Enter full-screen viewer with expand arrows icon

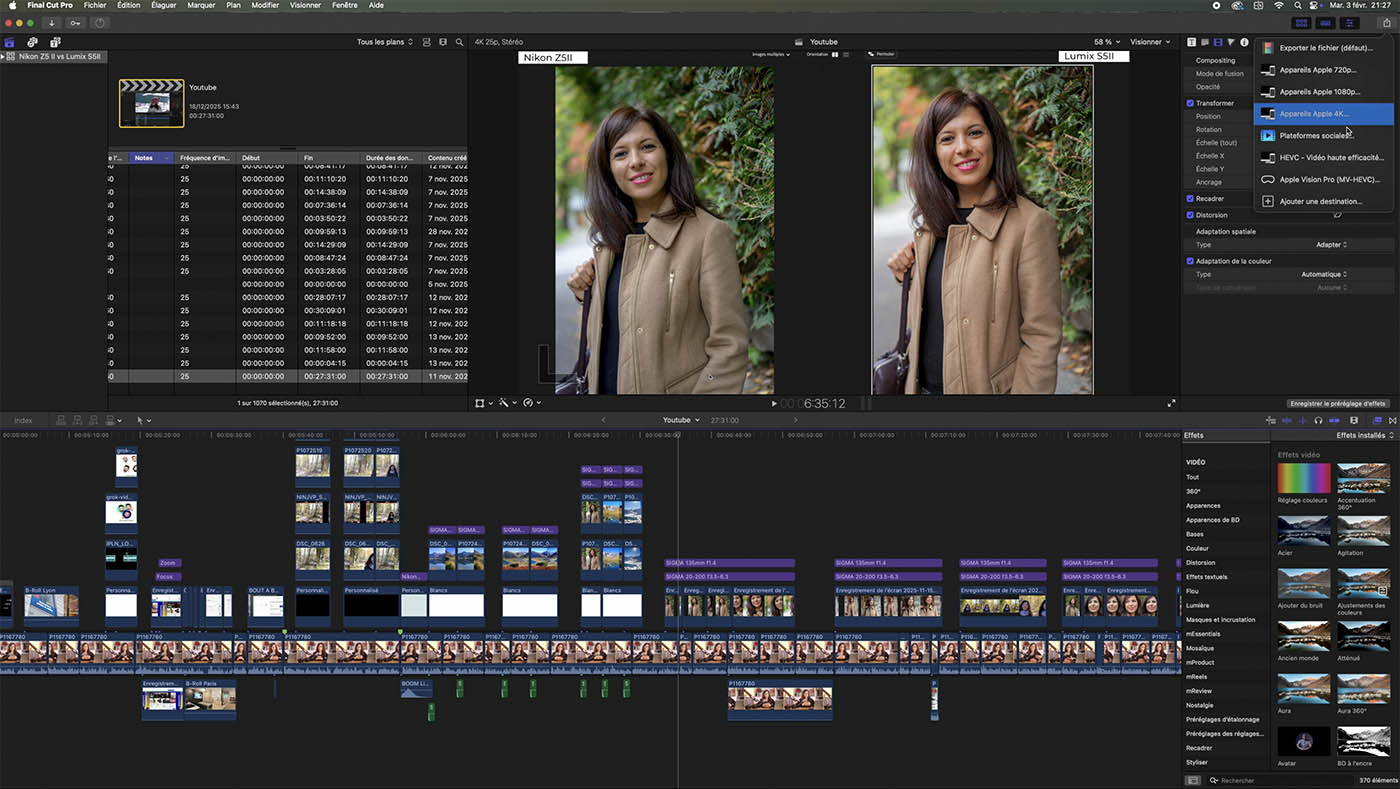tap(1171, 403)
